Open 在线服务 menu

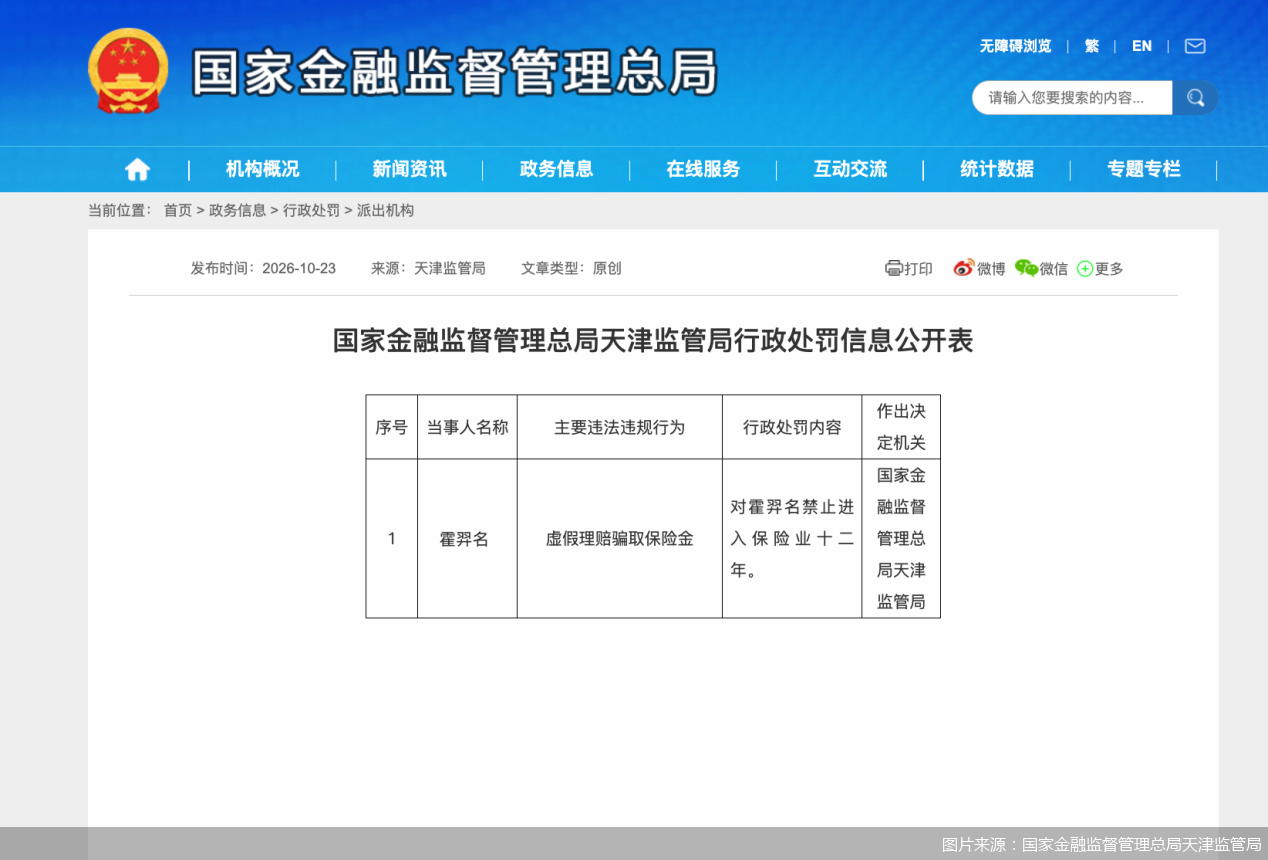703,170
